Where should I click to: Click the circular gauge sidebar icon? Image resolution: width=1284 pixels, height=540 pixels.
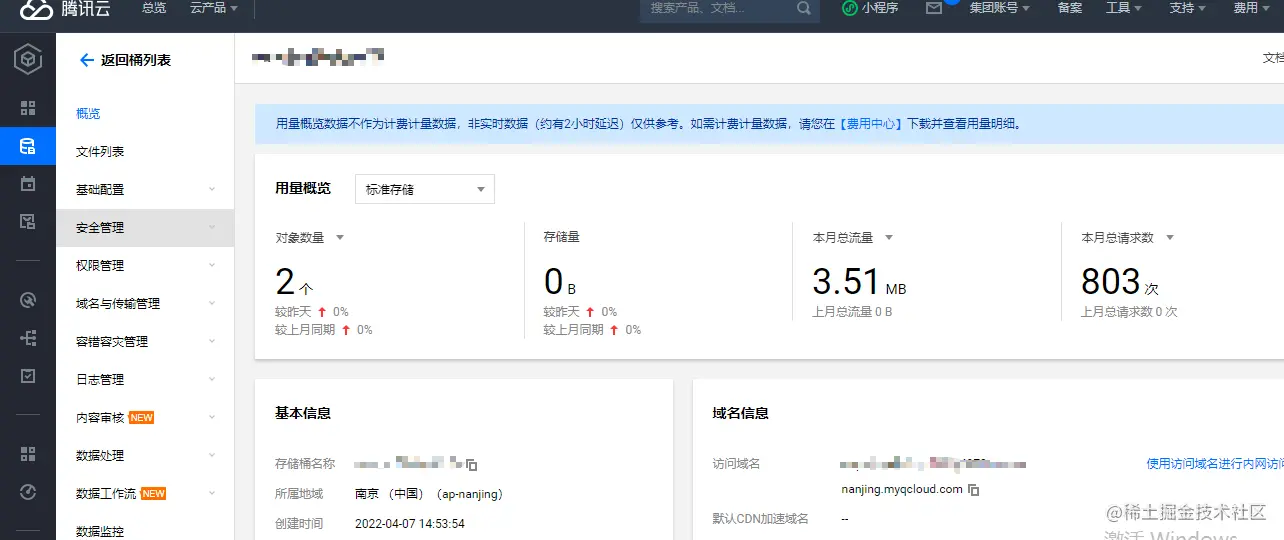pyautogui.click(x=28, y=300)
